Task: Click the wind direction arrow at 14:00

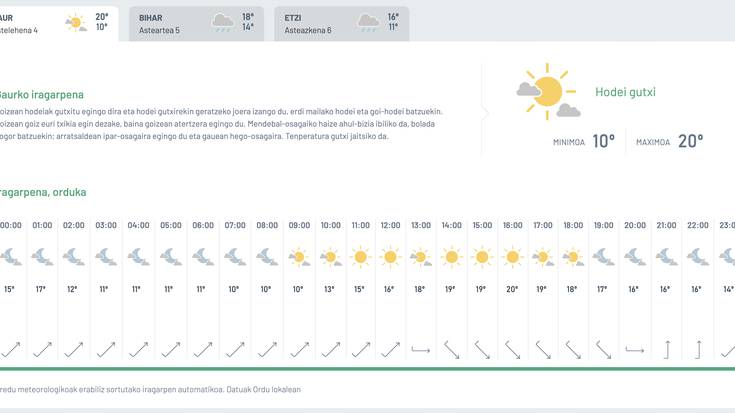Action: pyautogui.click(x=451, y=350)
